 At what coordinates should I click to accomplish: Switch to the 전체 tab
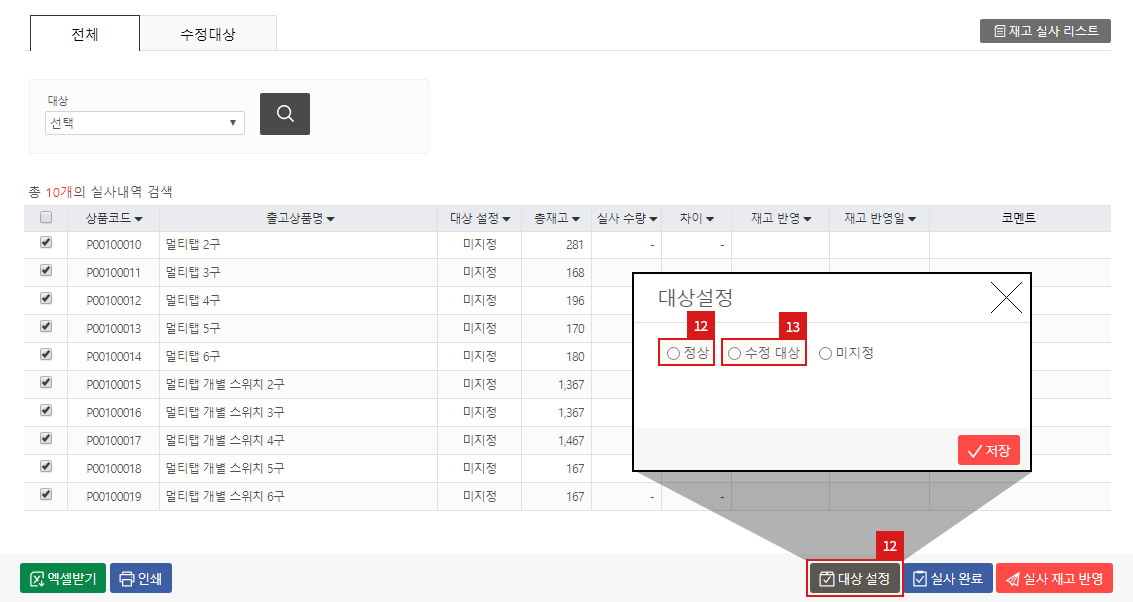click(x=85, y=34)
